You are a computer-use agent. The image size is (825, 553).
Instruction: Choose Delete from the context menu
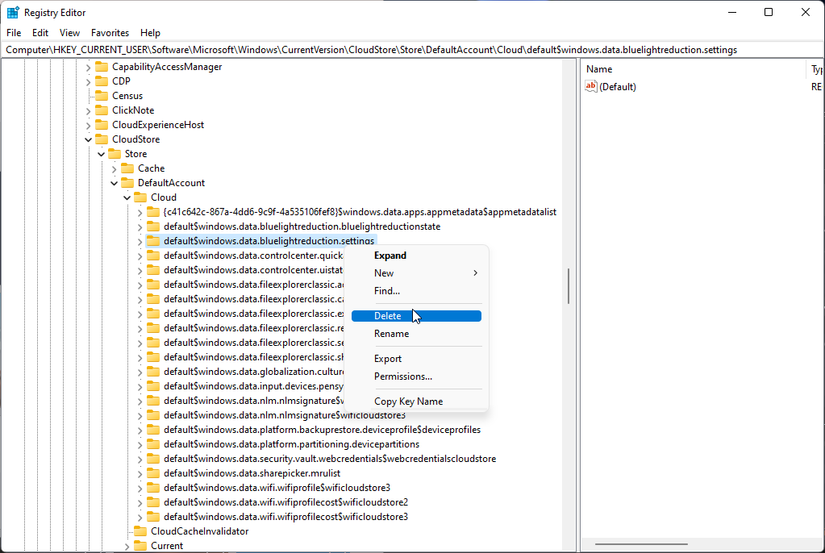pos(416,316)
